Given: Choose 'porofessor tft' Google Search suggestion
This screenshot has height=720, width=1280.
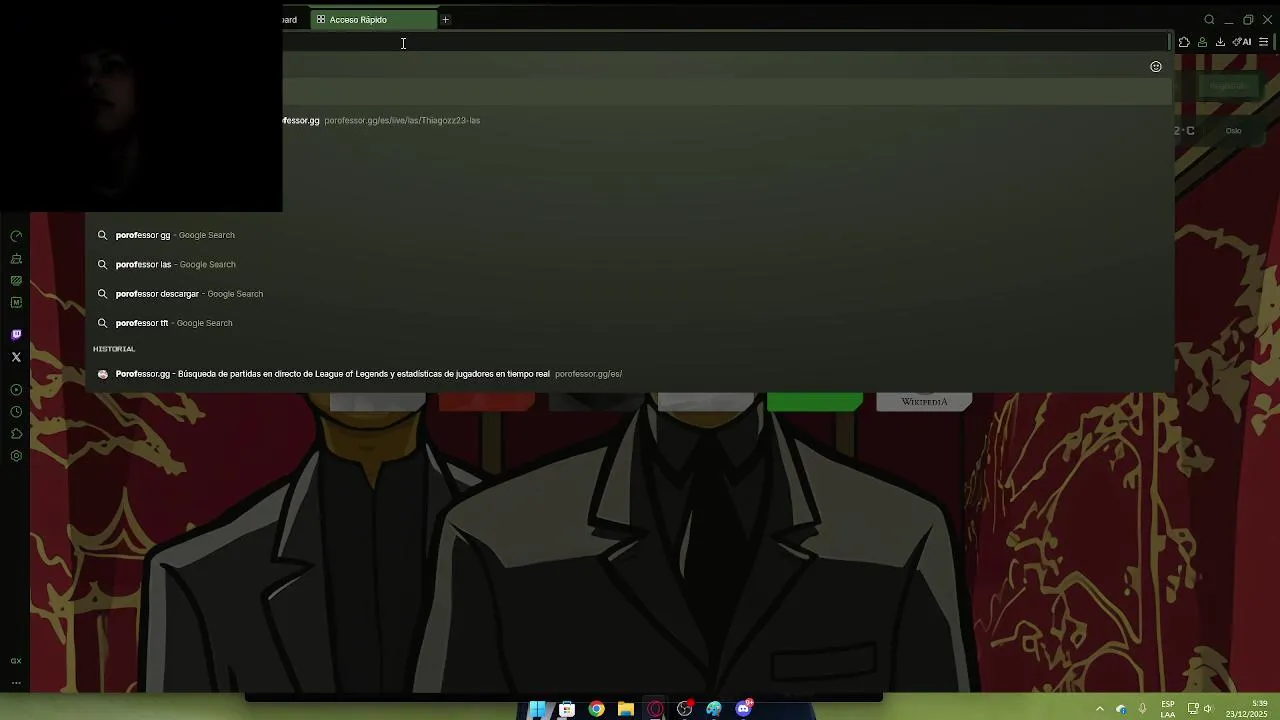Looking at the screenshot, I should 630,323.
